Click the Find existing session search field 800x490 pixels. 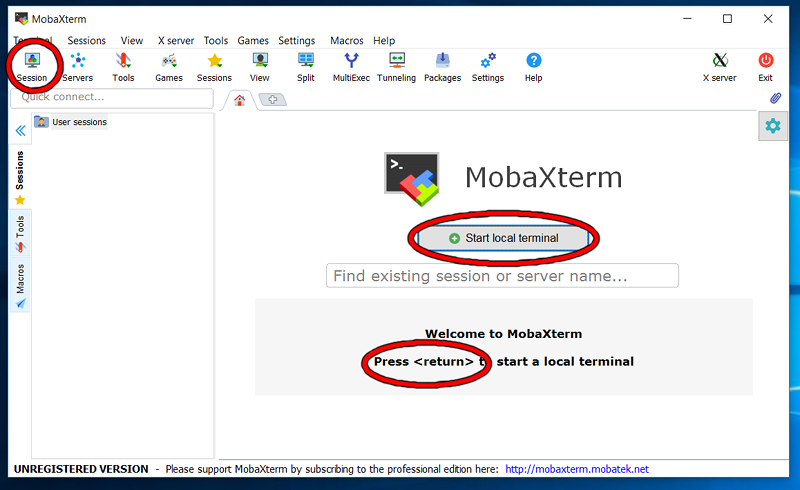(502, 276)
